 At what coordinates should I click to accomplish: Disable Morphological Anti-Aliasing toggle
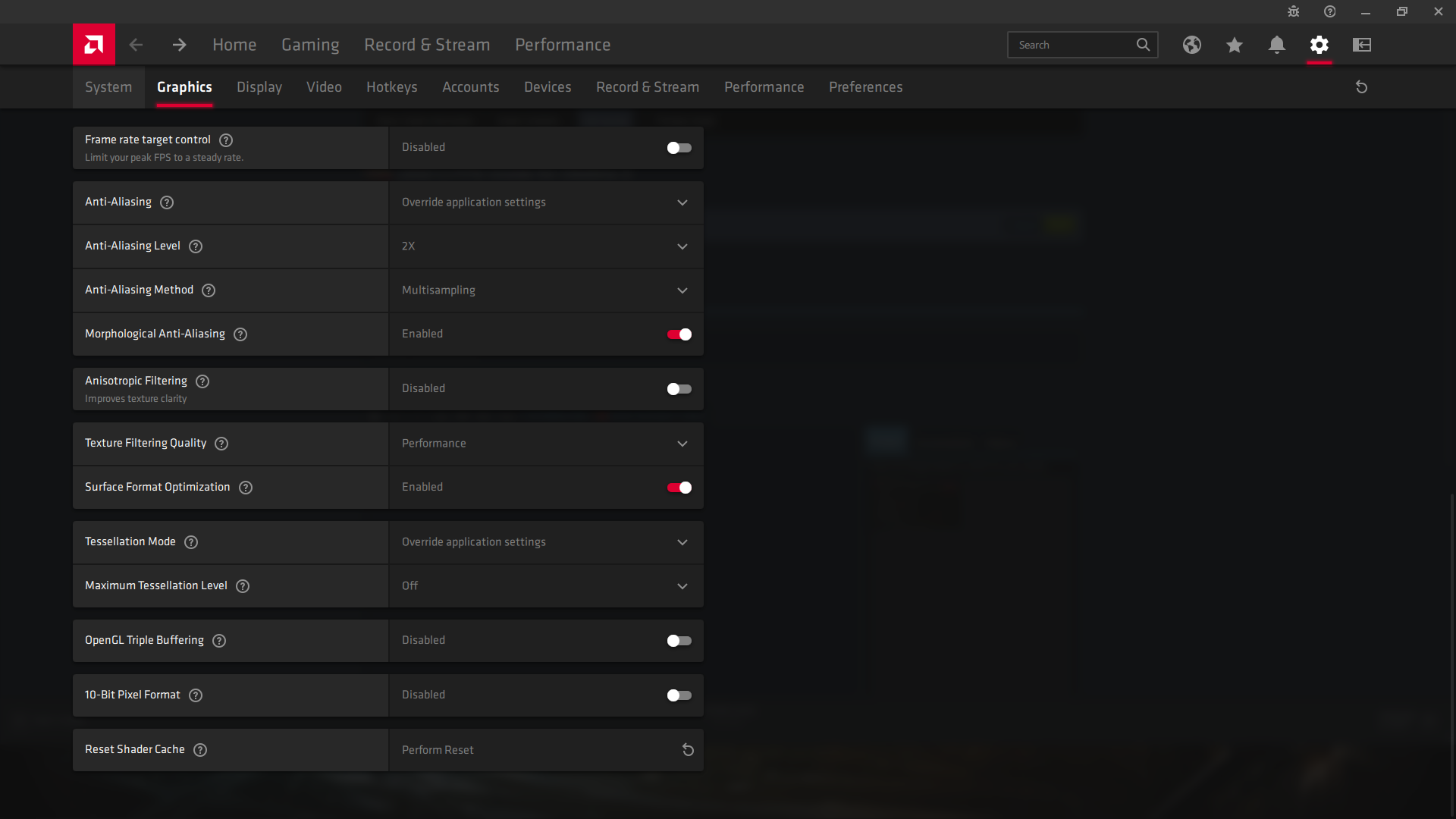[x=679, y=334]
